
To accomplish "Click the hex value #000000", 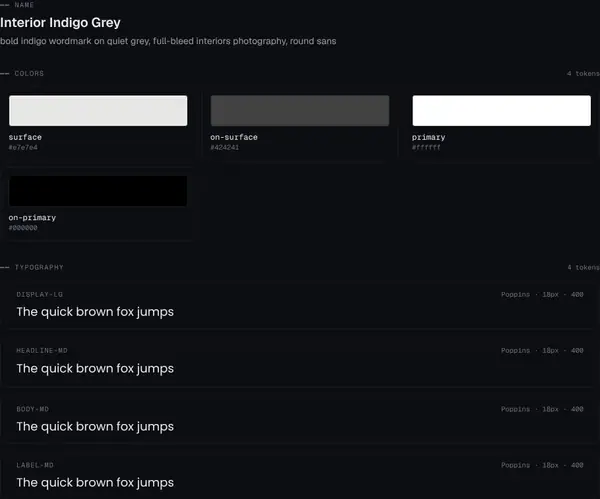I will (x=23, y=228).
